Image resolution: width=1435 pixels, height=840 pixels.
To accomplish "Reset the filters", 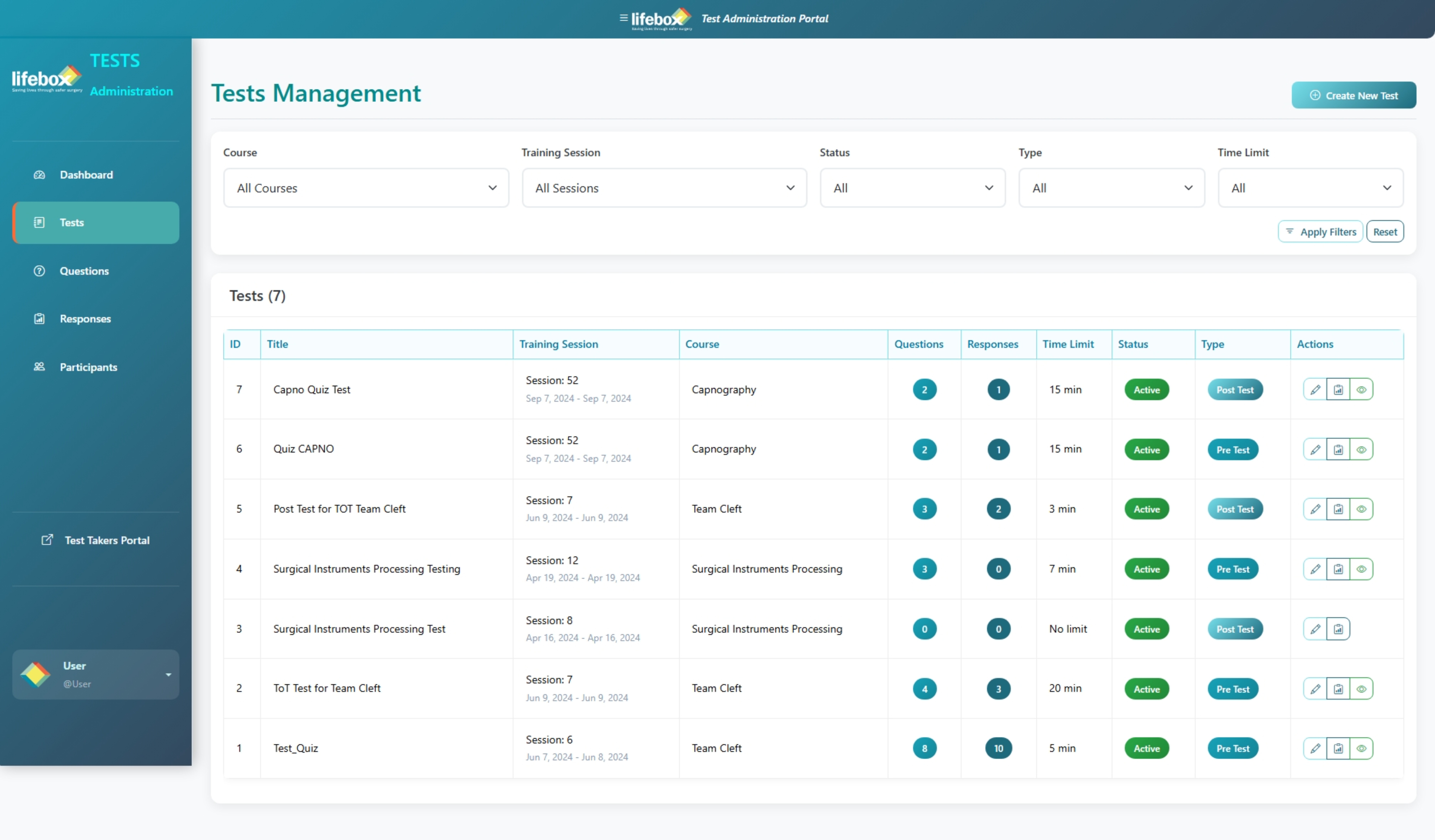I will [1385, 232].
